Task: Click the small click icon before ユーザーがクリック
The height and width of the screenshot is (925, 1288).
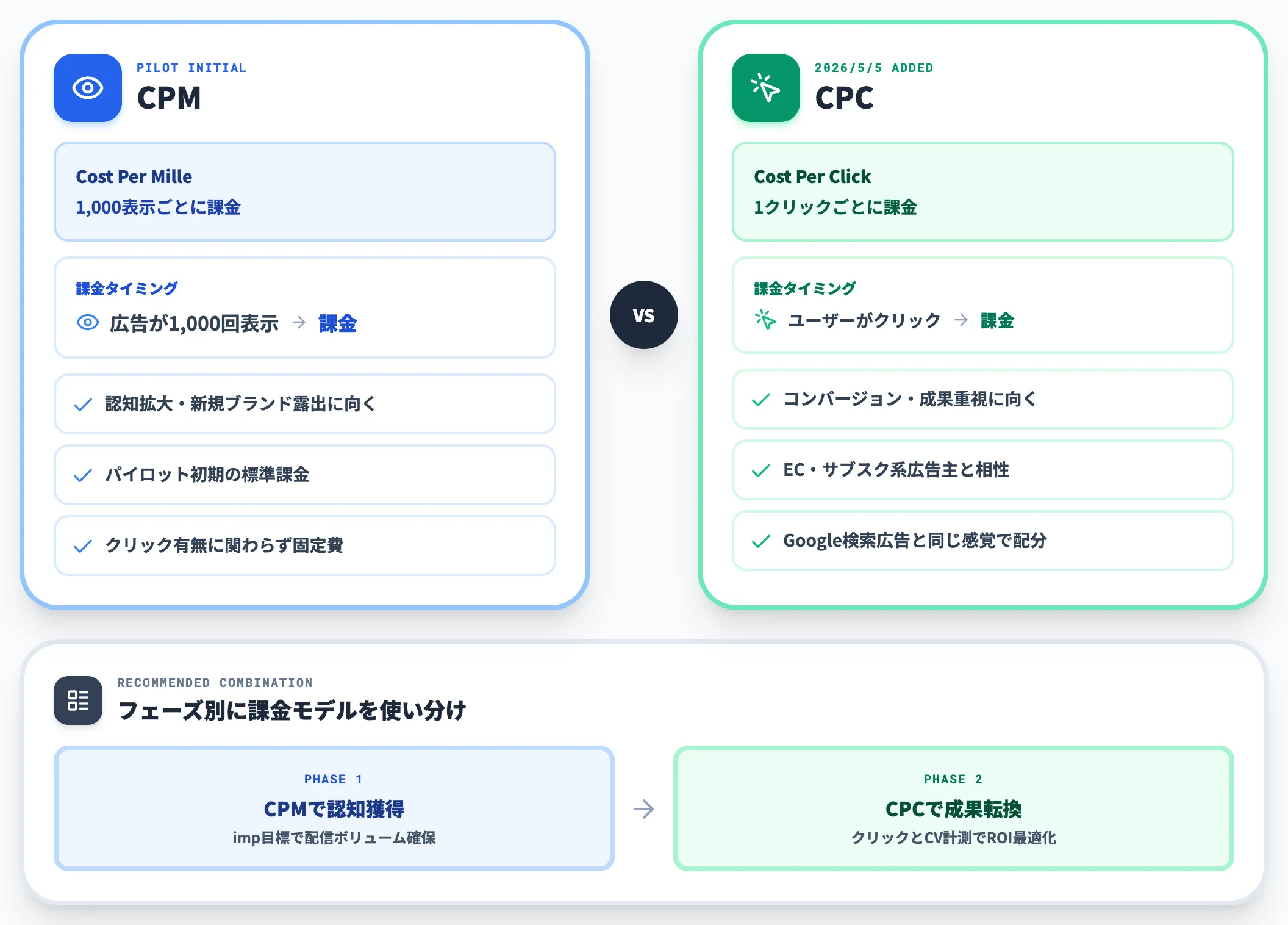Action: click(x=765, y=320)
